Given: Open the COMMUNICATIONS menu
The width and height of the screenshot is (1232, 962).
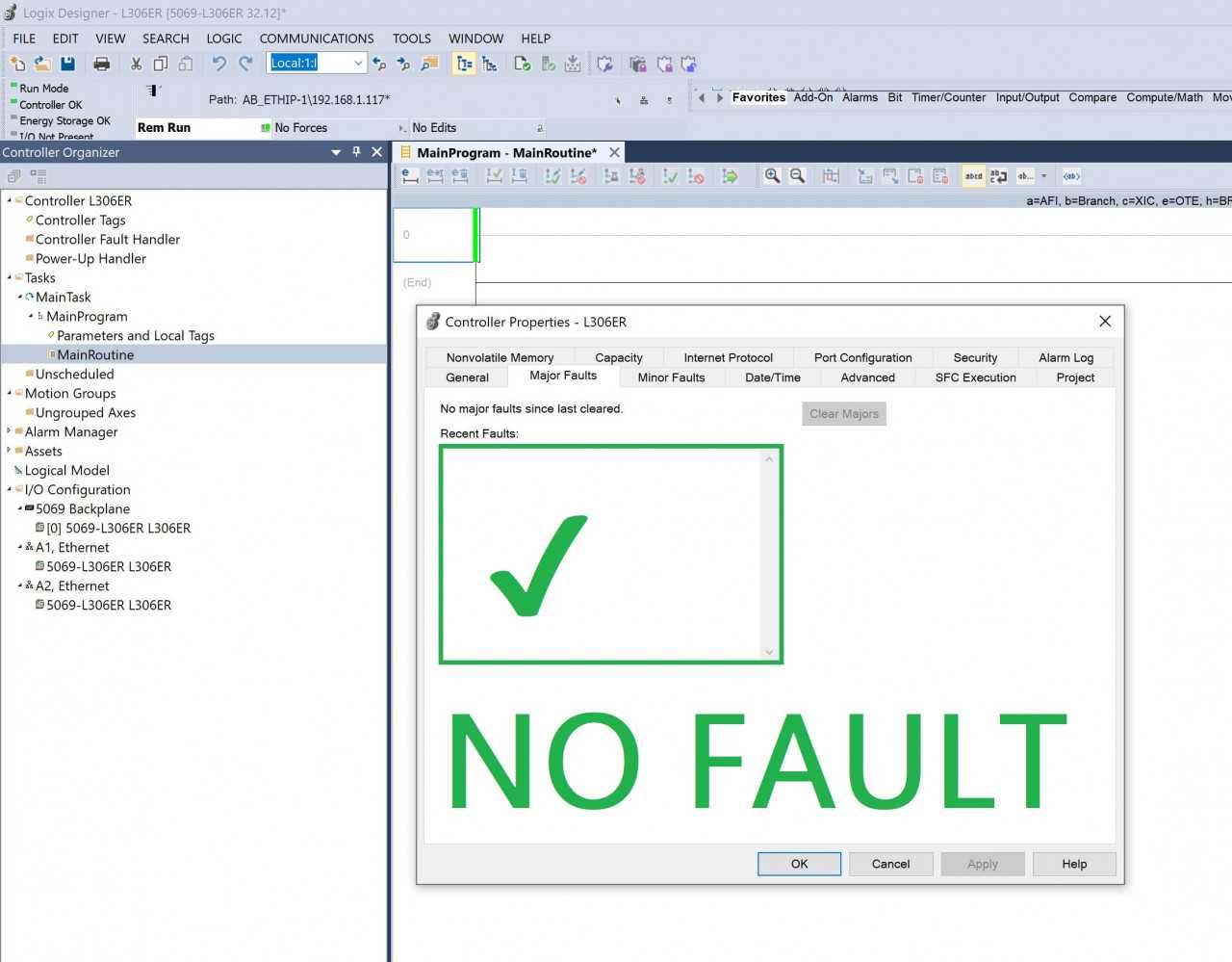Looking at the screenshot, I should click(317, 39).
